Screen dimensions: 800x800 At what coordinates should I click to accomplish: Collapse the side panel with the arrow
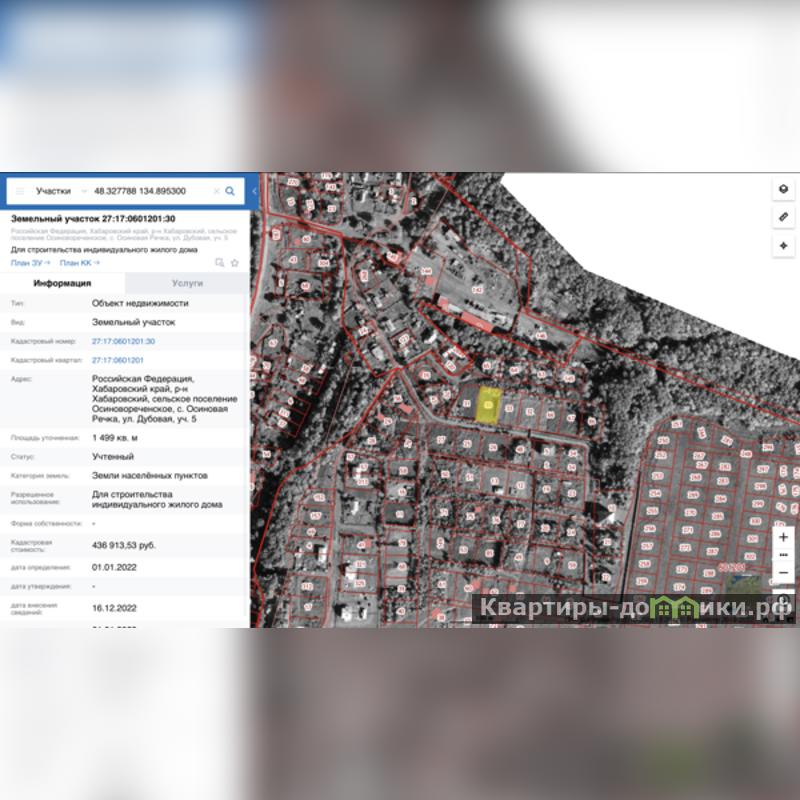pos(254,190)
